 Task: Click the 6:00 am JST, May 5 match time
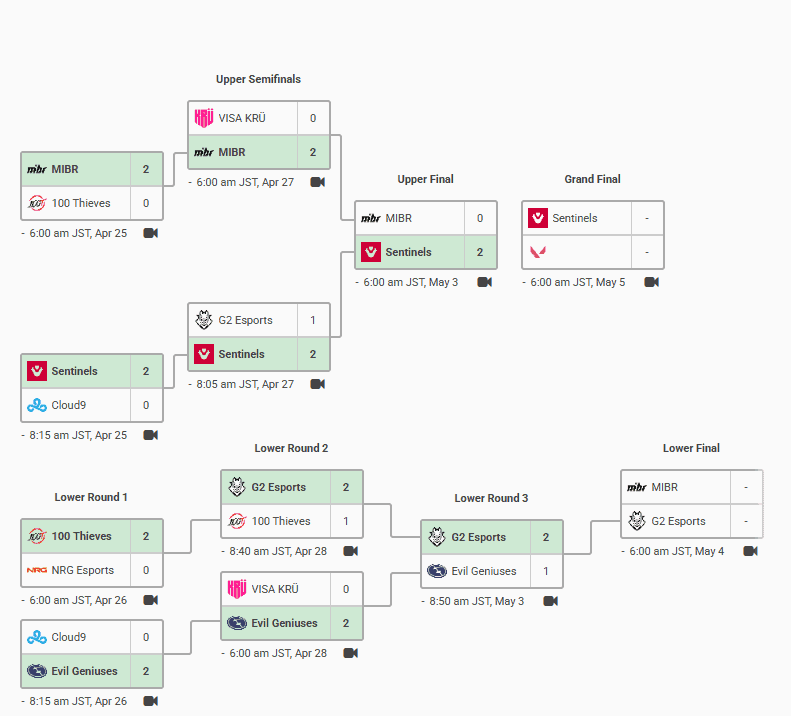(577, 282)
